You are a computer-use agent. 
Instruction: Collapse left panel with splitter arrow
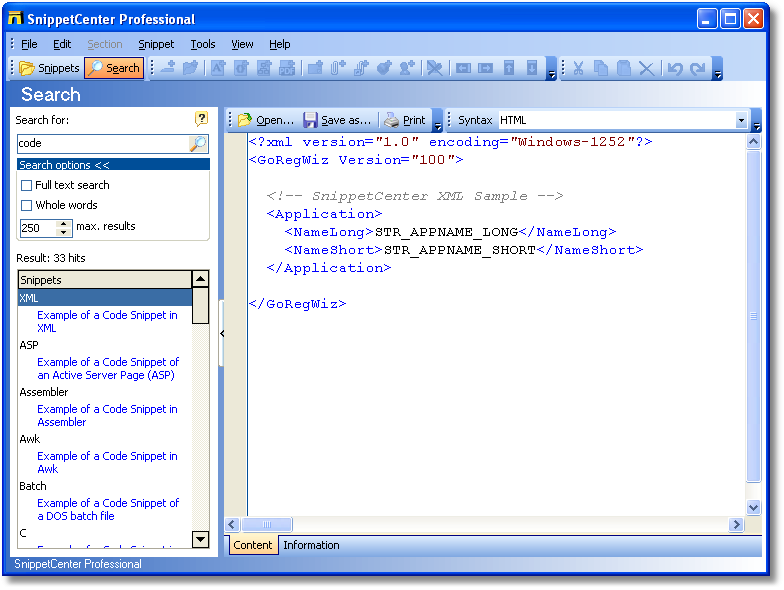[222, 334]
